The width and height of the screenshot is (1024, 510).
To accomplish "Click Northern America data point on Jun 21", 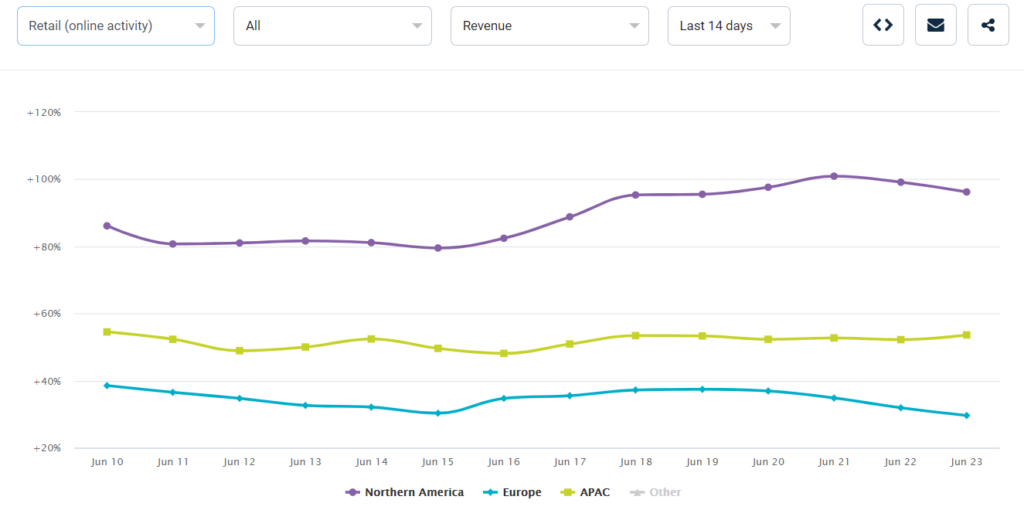I will (x=834, y=176).
